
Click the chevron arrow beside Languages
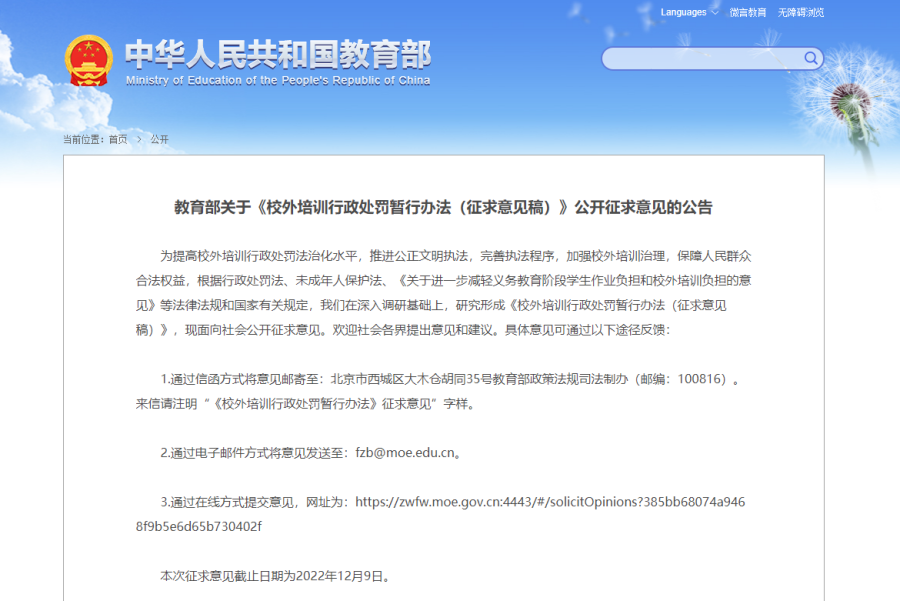click(x=715, y=13)
